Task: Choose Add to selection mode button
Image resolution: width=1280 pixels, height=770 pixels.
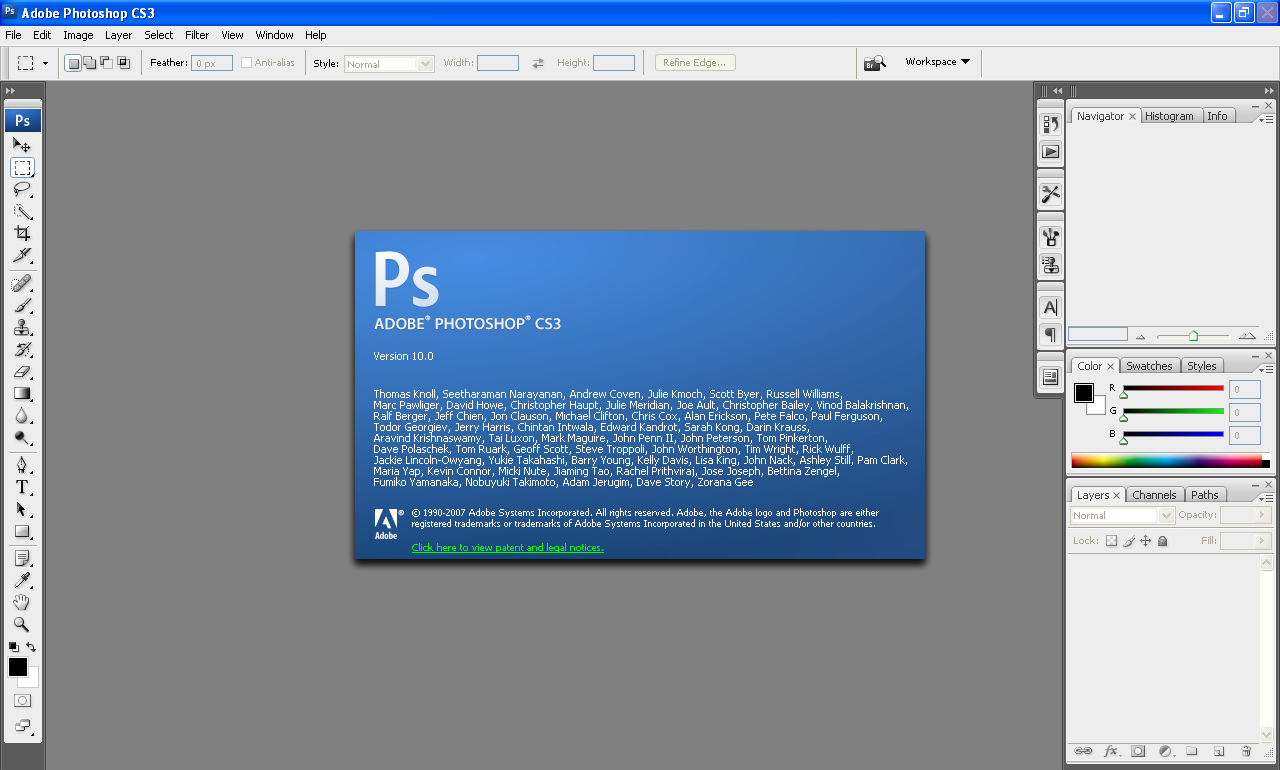Action: (90, 63)
